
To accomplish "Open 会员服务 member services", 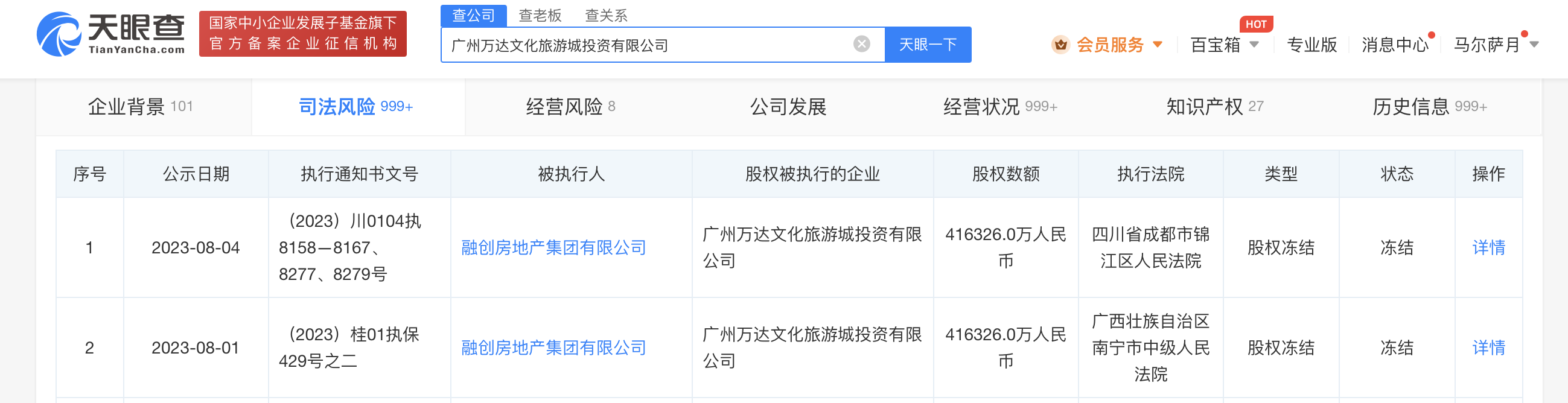I will [1111, 45].
